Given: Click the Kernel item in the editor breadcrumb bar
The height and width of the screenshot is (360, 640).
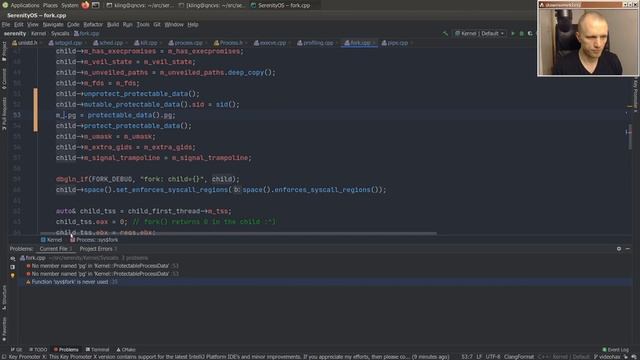Looking at the screenshot, I should pos(51,240).
